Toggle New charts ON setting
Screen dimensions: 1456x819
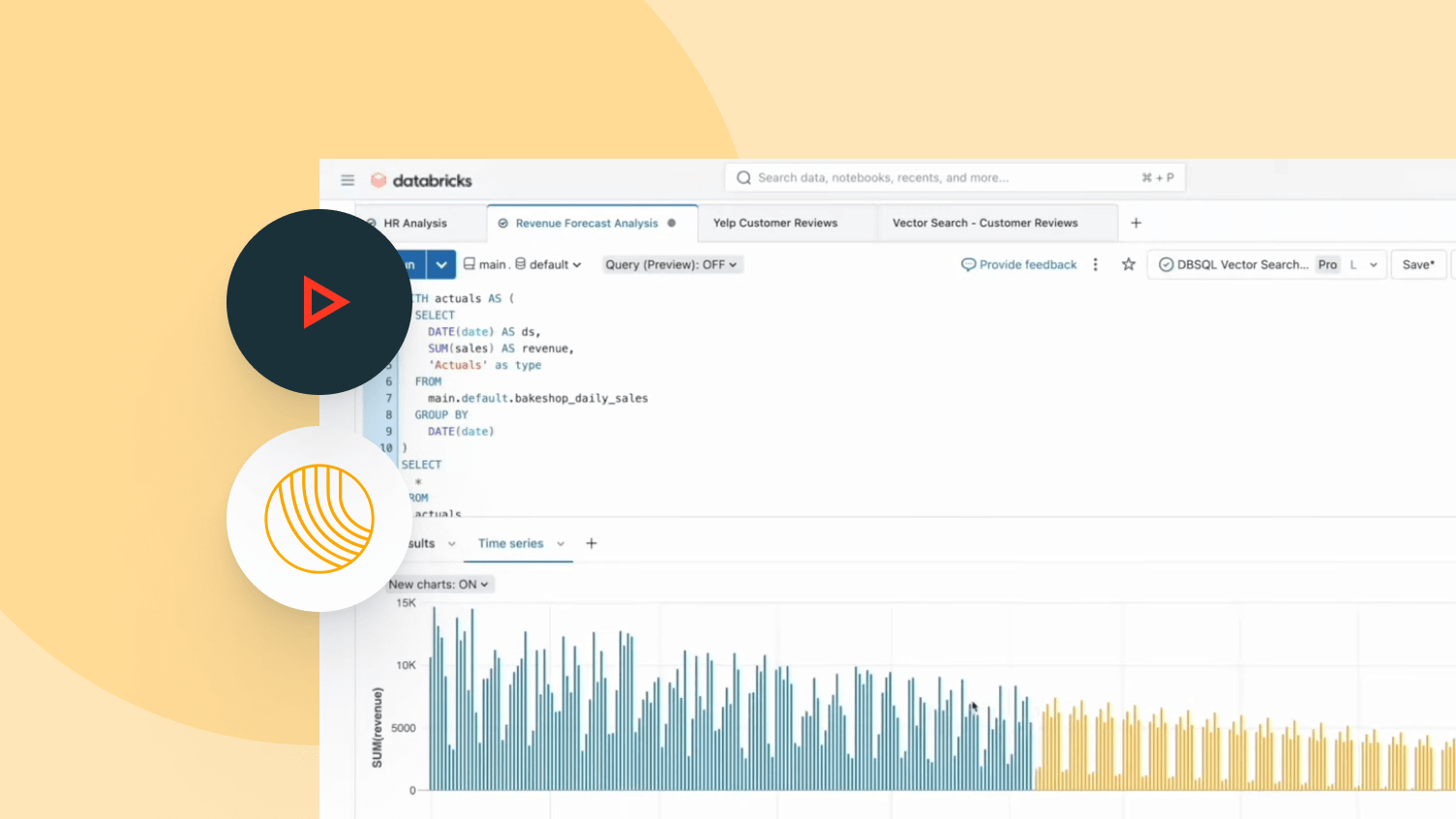tap(439, 584)
